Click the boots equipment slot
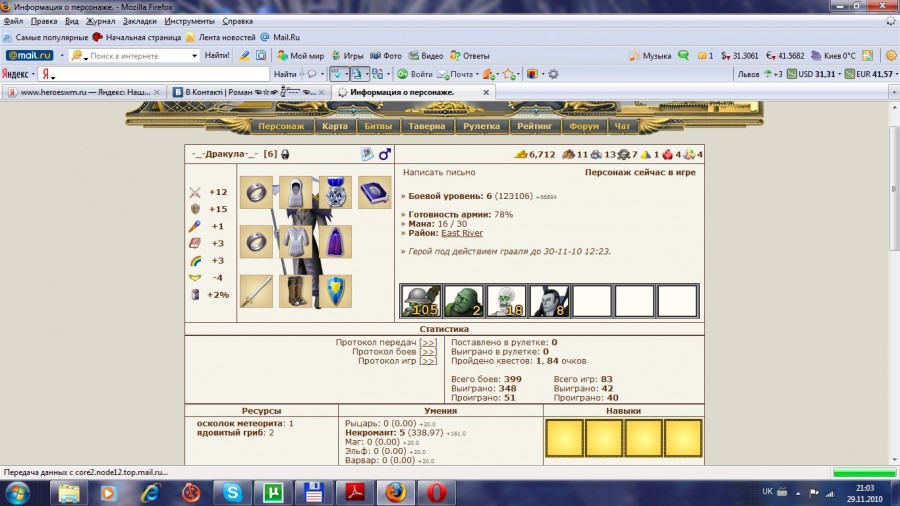This screenshot has height=506, width=900. click(x=296, y=291)
